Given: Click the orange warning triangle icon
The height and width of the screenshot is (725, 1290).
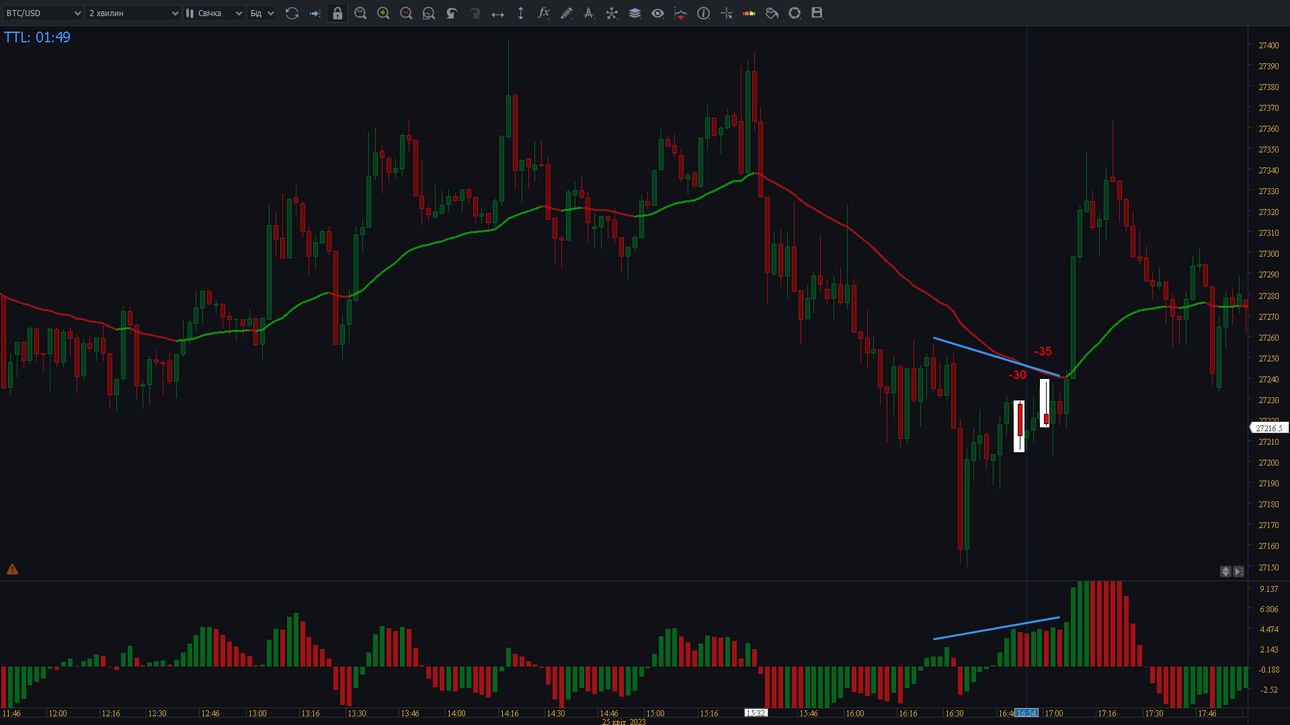Looking at the screenshot, I should pos(12,569).
